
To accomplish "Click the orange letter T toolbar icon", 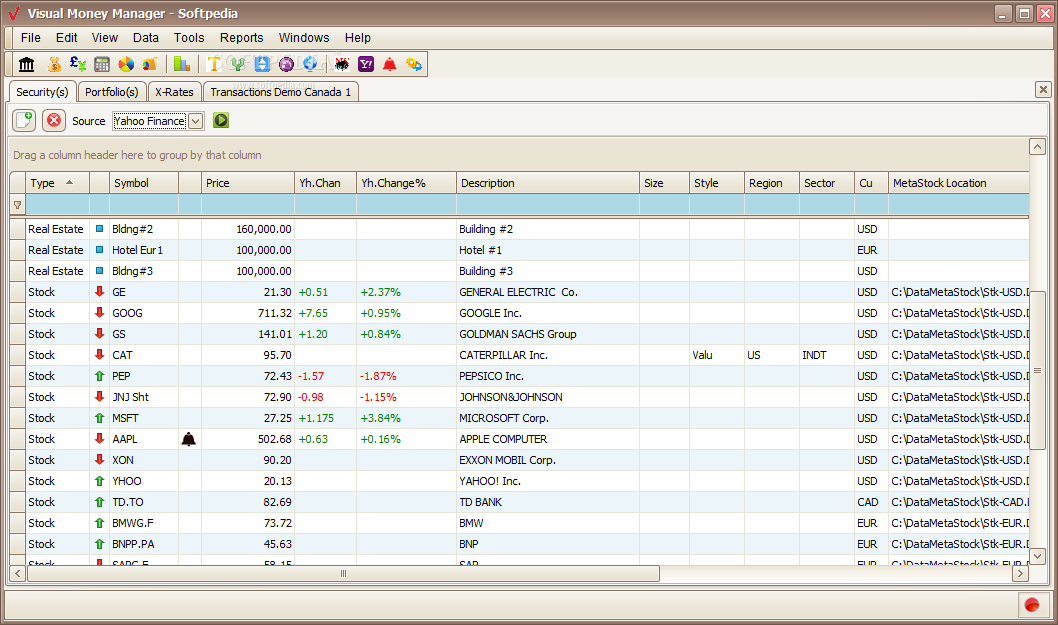I will [214, 64].
